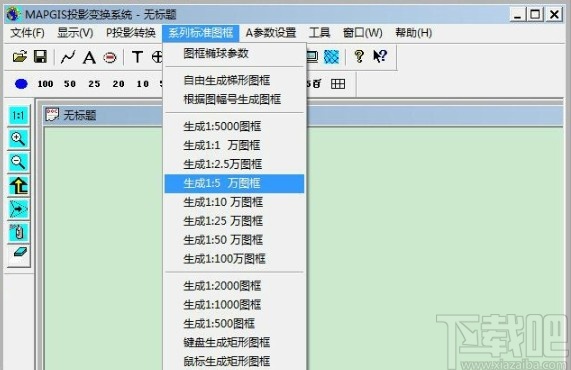Select highlighted 生成1:5 万图框 entry
571x370 pixels.
[234, 183]
